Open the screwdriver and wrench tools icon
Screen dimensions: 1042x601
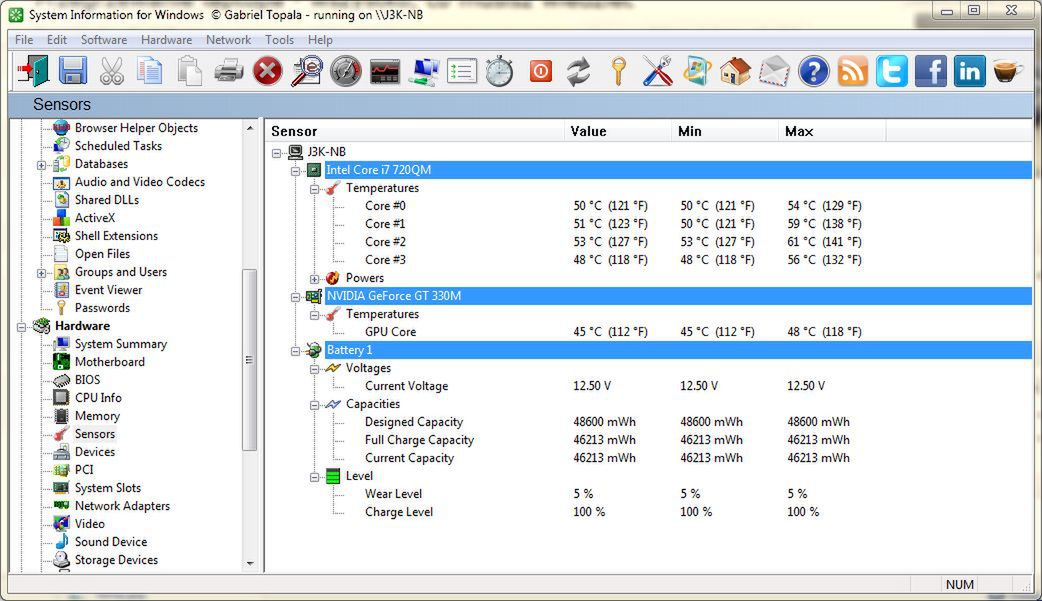(657, 71)
